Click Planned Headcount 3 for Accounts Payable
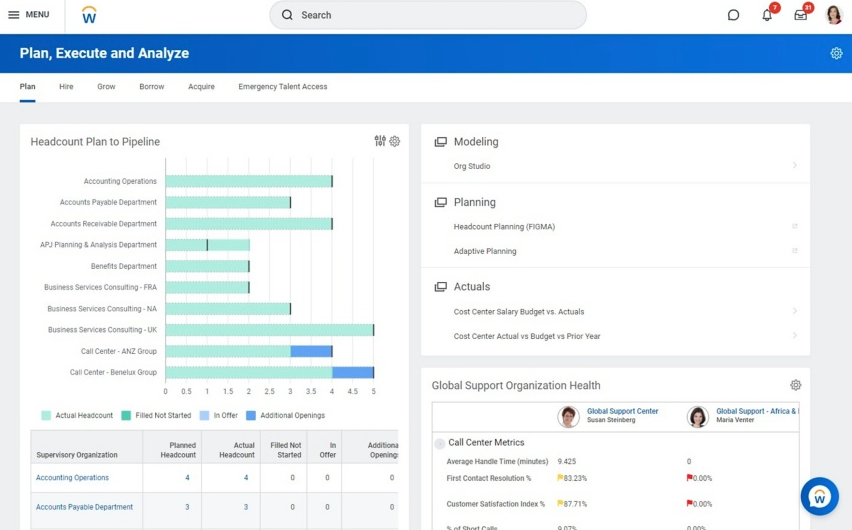The width and height of the screenshot is (852, 530). click(x=187, y=507)
